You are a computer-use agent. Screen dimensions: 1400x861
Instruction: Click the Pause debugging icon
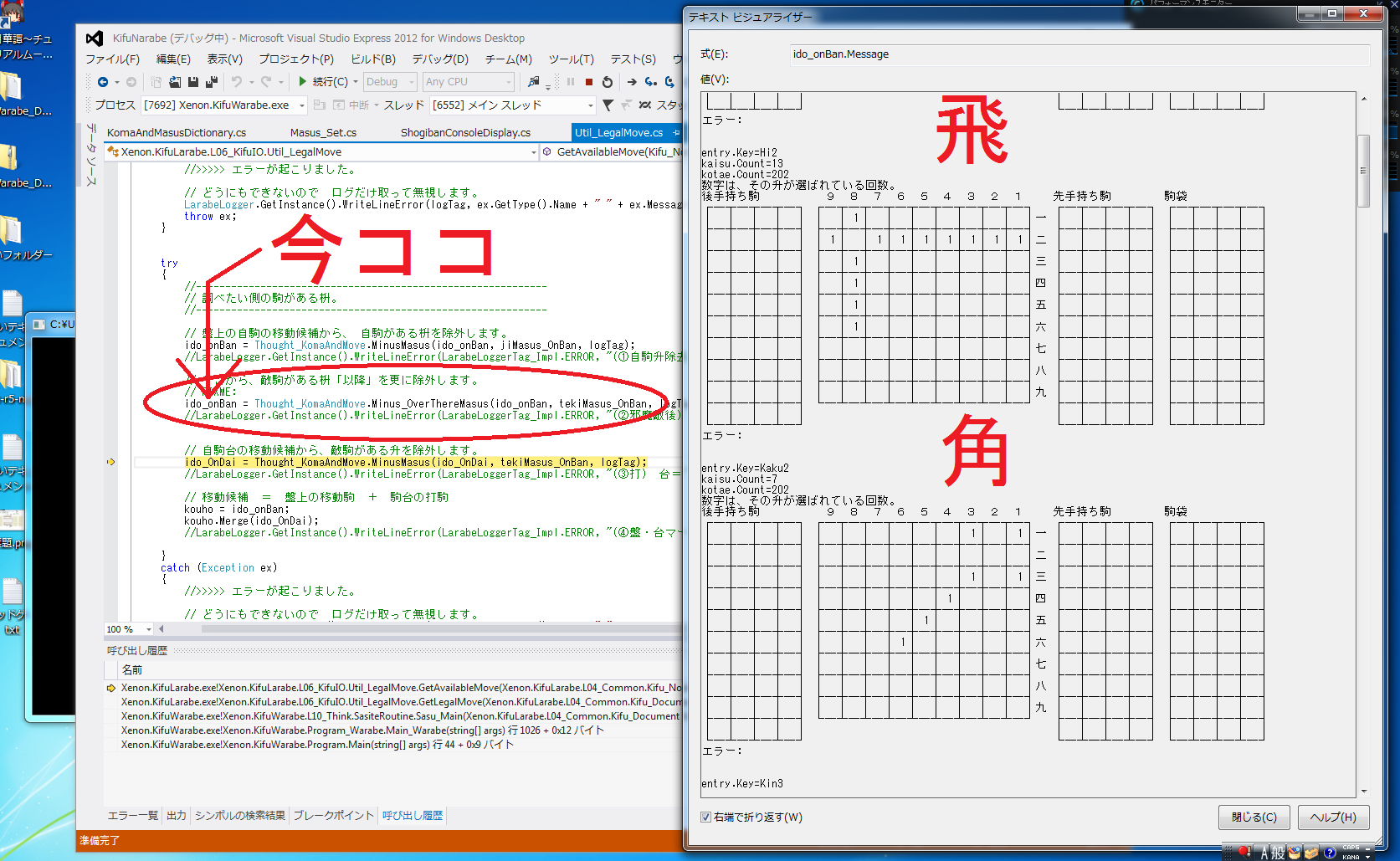coord(571,82)
